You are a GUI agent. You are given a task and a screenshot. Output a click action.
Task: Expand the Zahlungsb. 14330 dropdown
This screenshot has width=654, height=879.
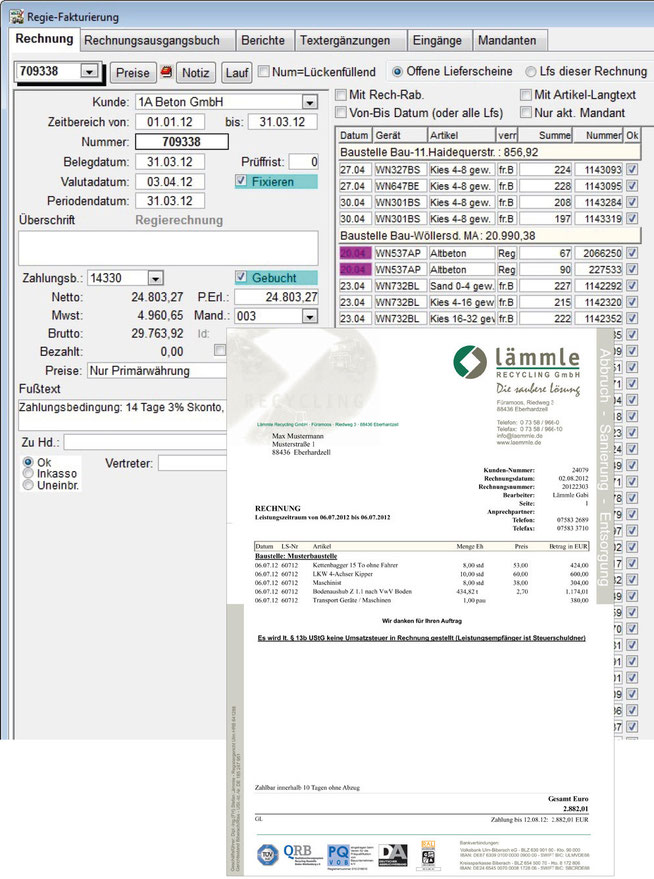click(x=155, y=278)
